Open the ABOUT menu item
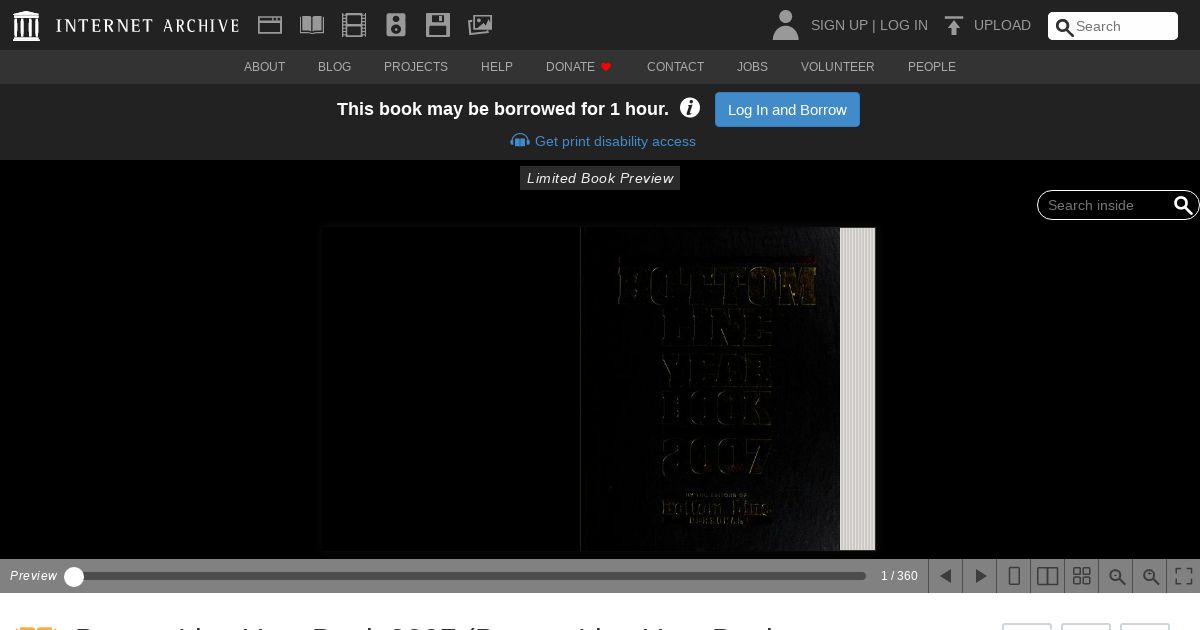Screen dimensions: 1200x630 click(264, 67)
